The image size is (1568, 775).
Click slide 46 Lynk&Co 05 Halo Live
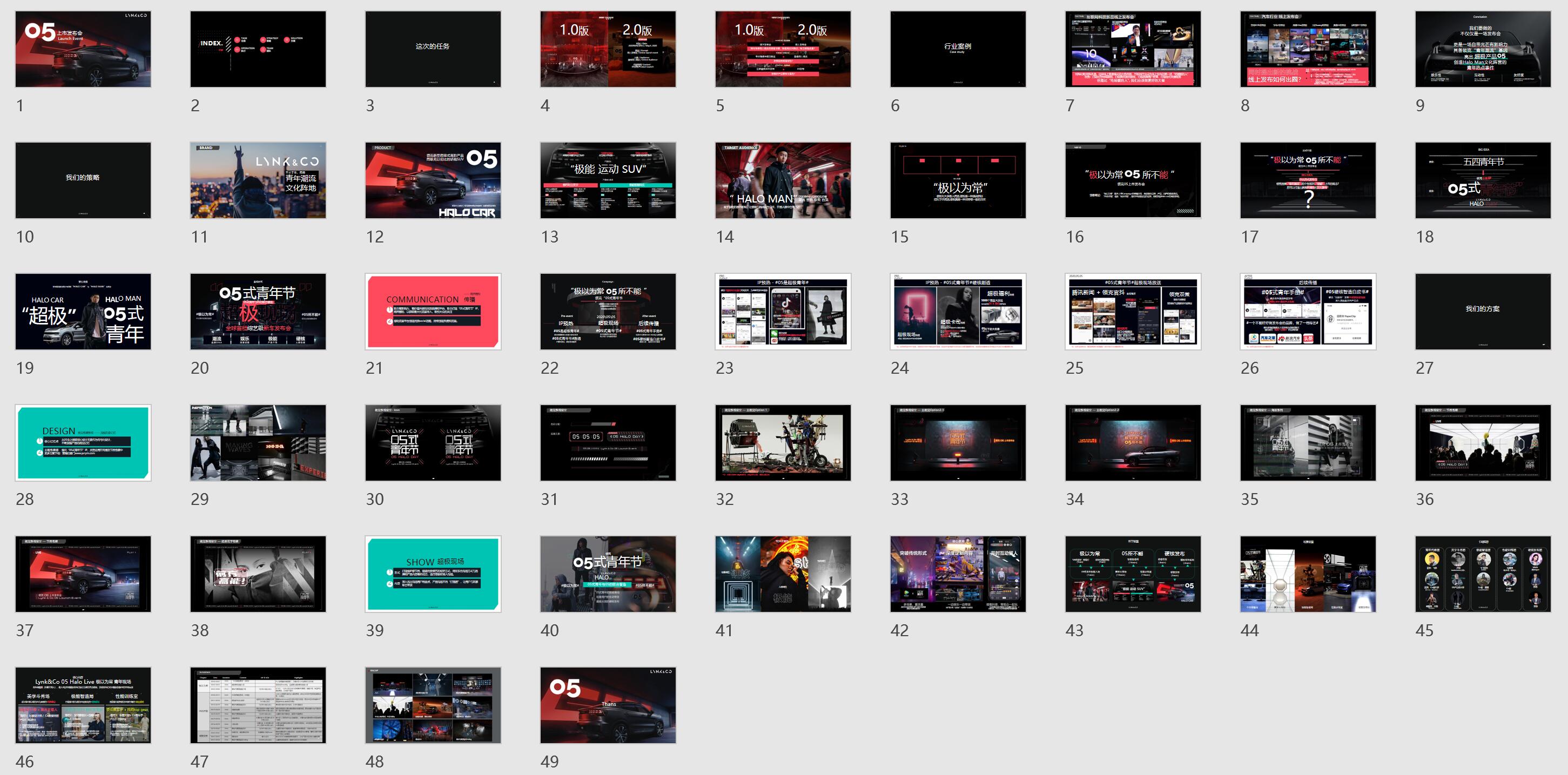coord(83,705)
